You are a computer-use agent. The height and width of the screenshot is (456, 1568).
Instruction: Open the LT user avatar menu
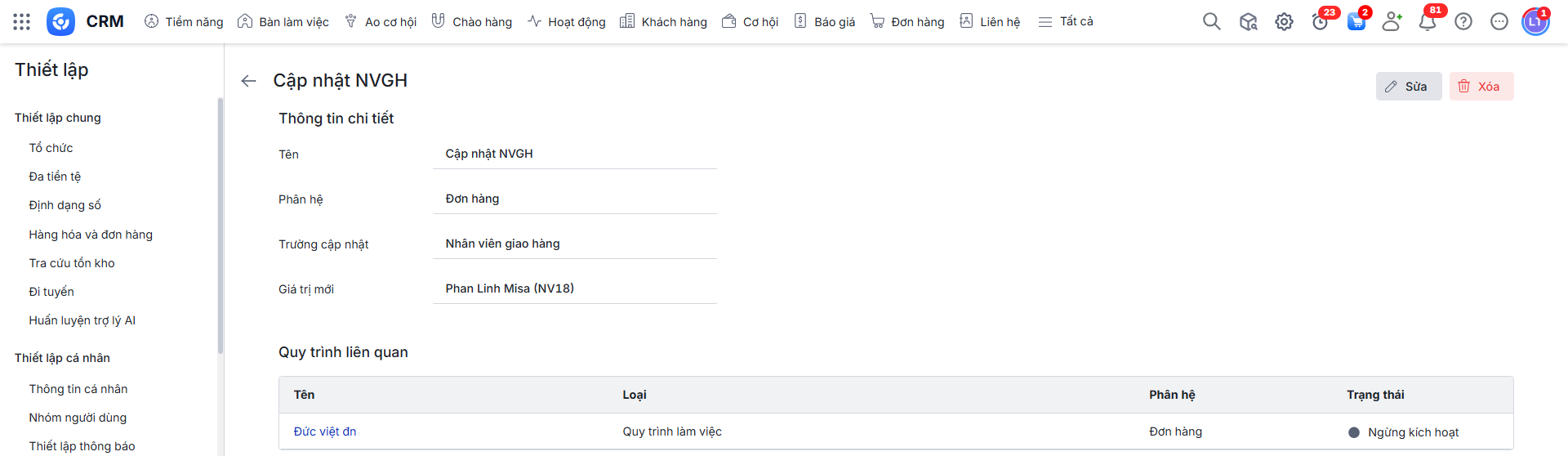[1535, 22]
